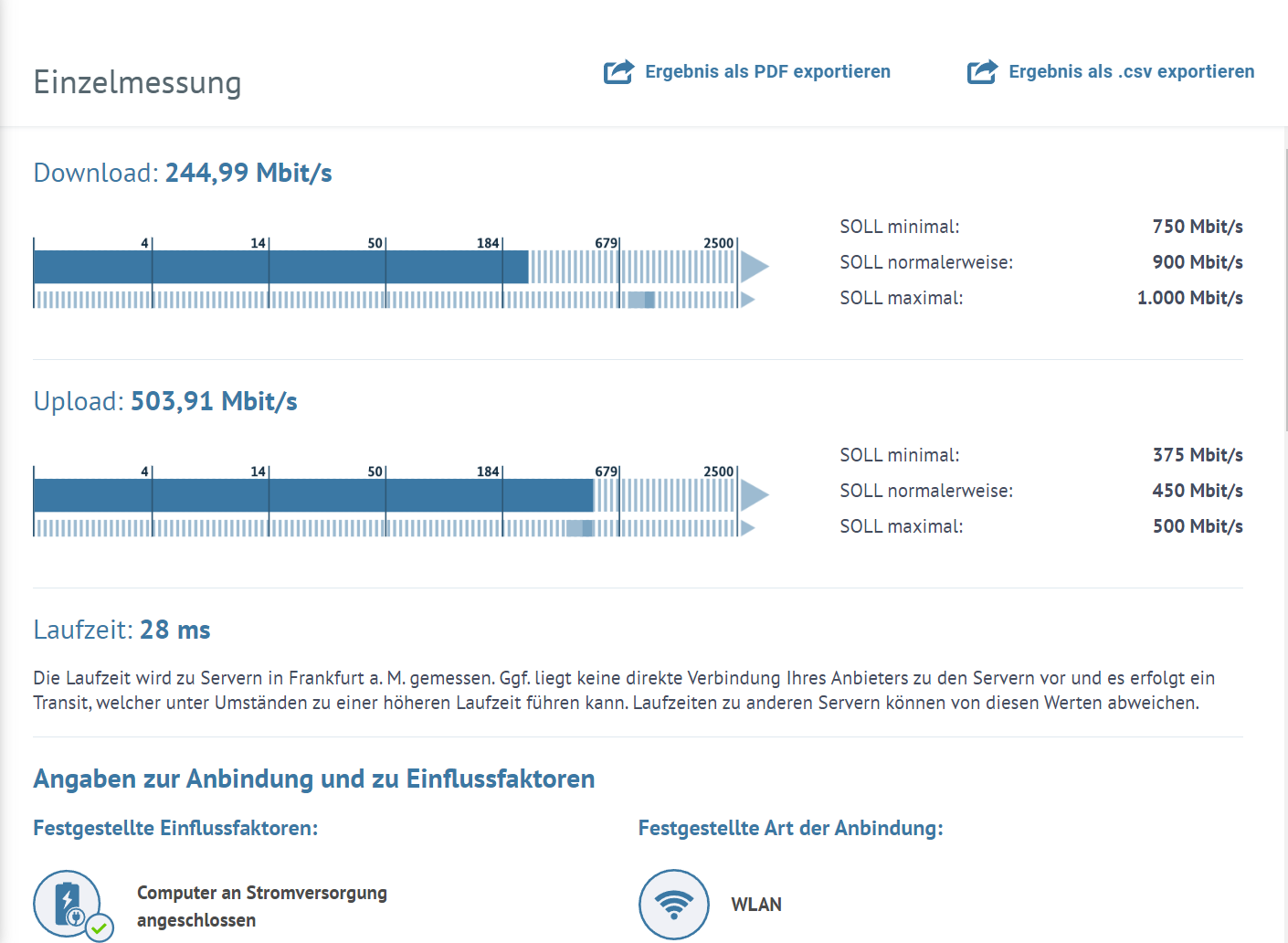Click the Download SOLL range indicator bar
The height and width of the screenshot is (943, 1288).
click(641, 300)
